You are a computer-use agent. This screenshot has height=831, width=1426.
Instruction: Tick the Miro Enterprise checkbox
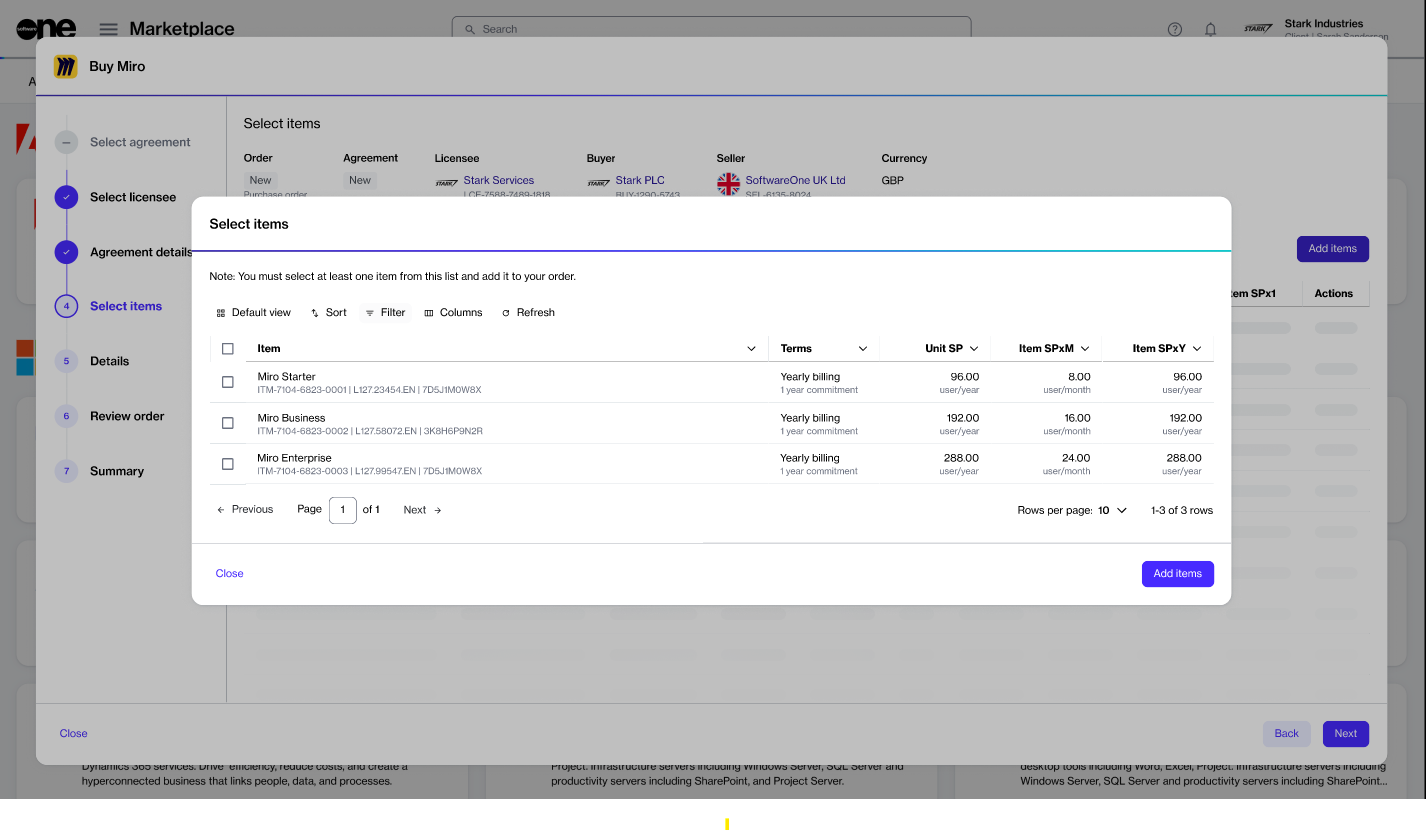pyautogui.click(x=228, y=464)
